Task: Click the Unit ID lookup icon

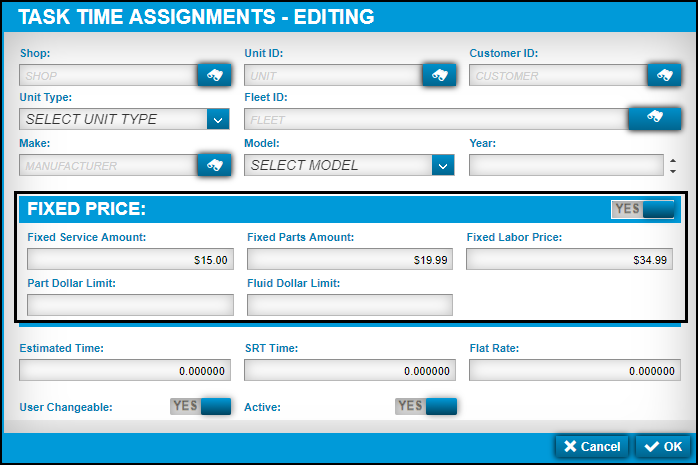Action: click(438, 75)
